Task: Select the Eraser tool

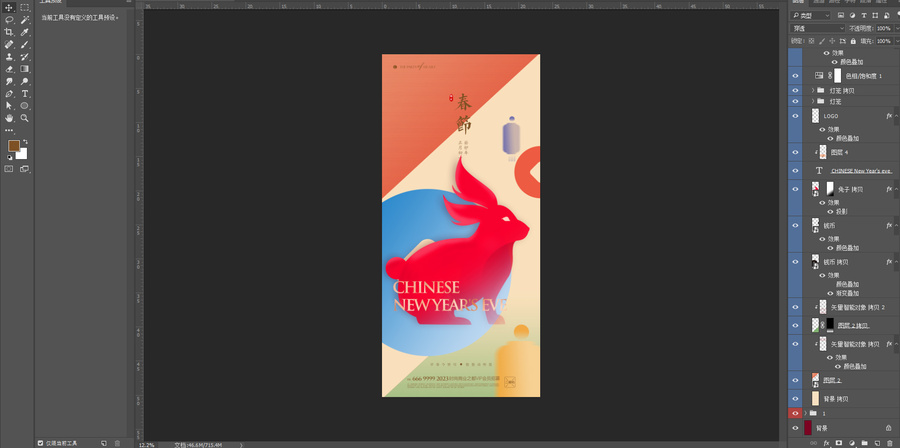Action: 9,69
